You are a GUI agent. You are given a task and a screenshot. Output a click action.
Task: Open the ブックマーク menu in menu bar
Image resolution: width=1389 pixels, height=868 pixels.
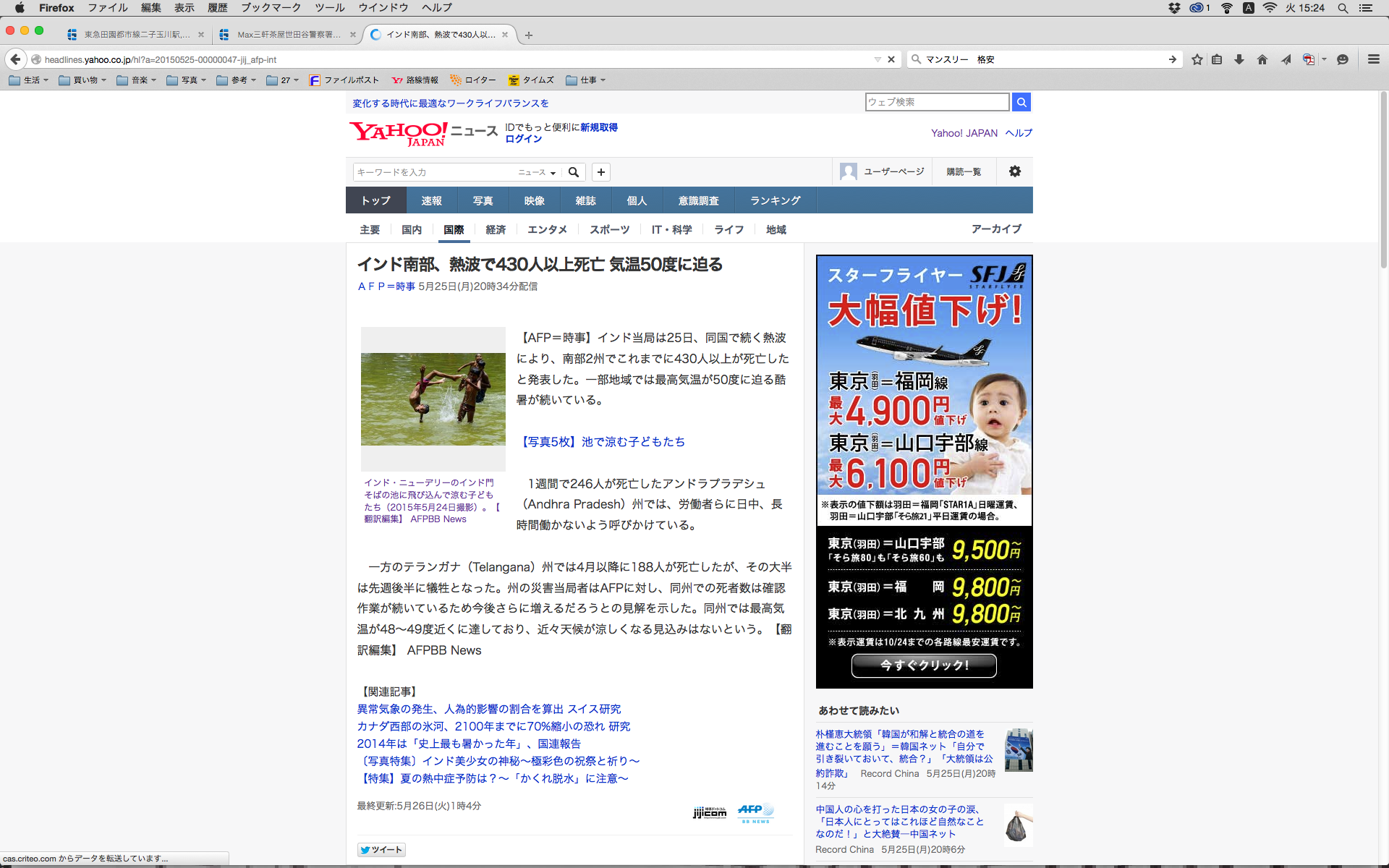(271, 8)
